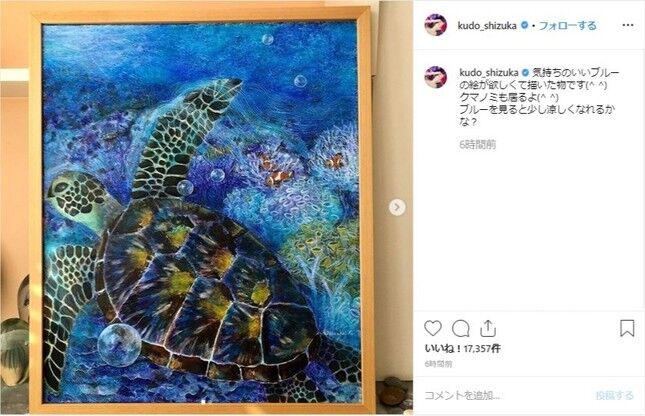Share the post with upload icon
Viewport: 645px width, 416px height.
coord(487,328)
